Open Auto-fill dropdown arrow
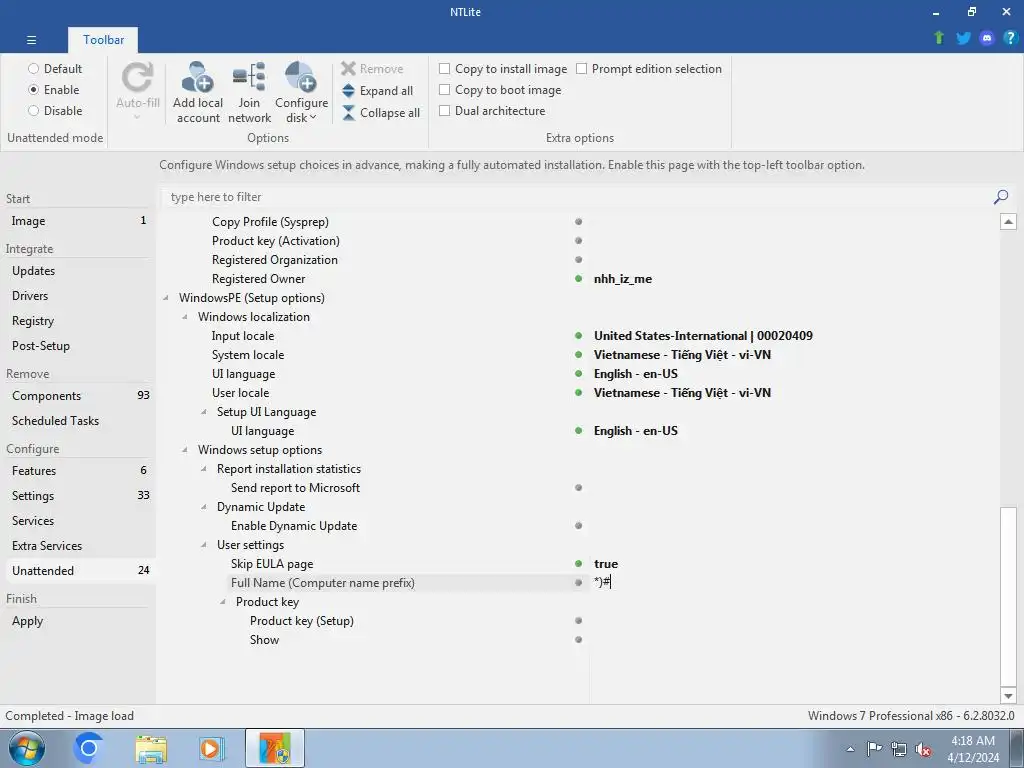This screenshot has width=1024, height=768. (137, 118)
